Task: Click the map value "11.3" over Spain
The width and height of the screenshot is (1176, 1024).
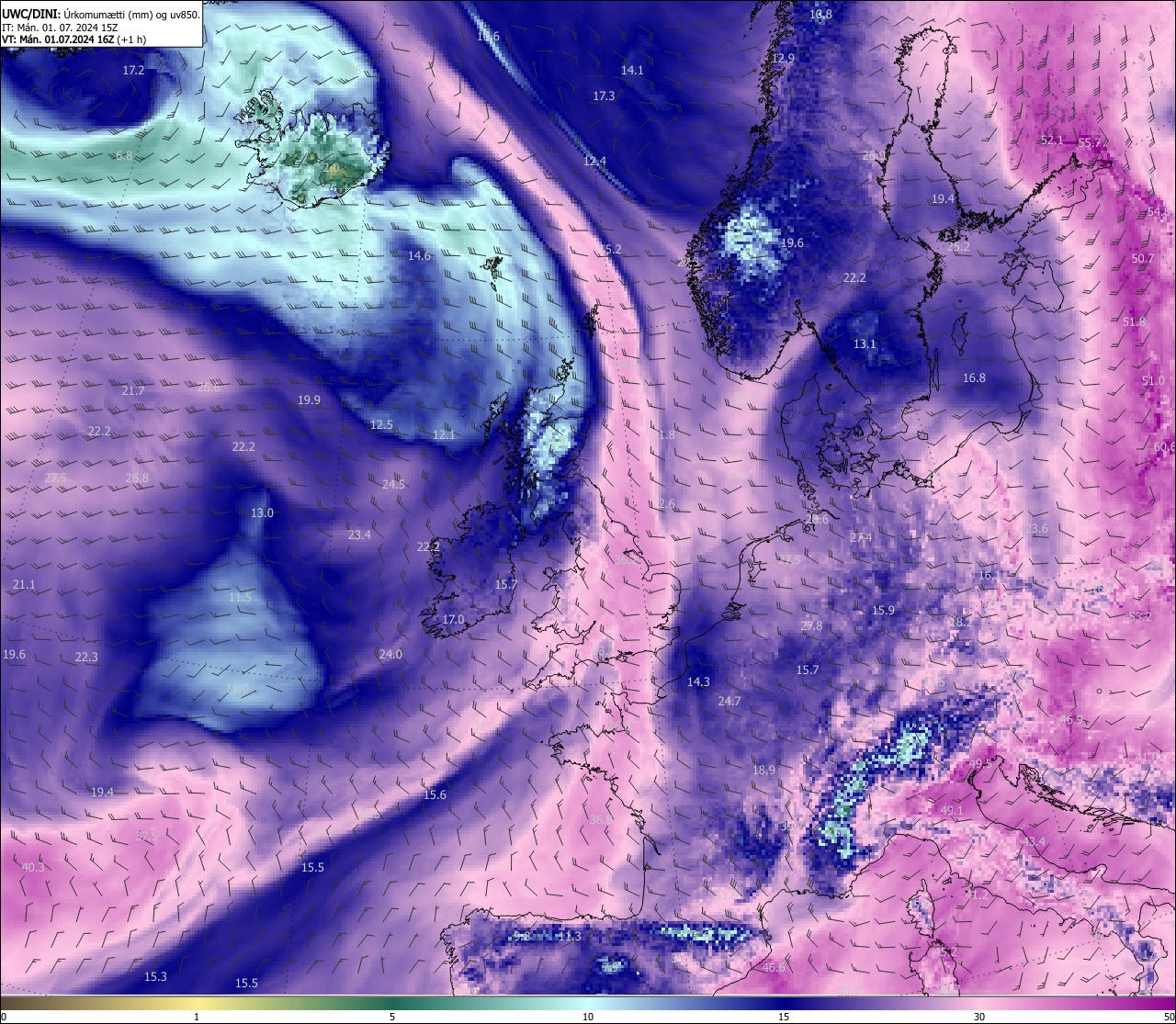Action: click(x=570, y=937)
